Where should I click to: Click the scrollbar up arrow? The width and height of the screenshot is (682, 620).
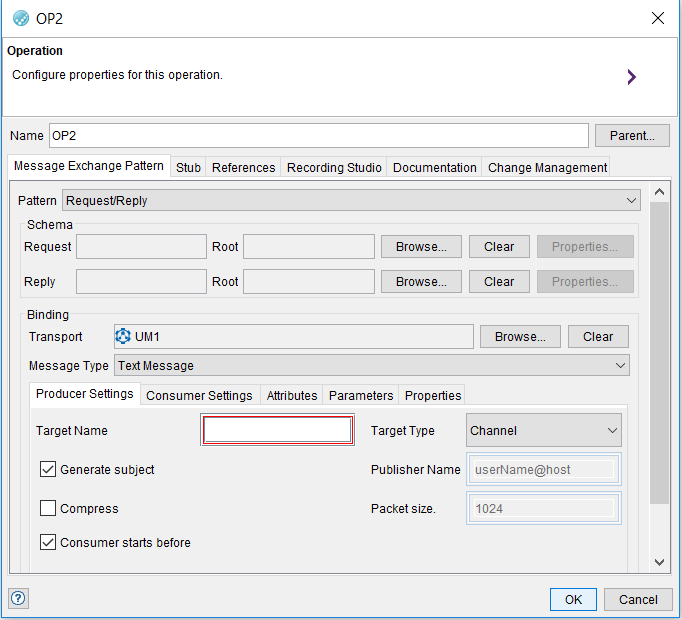pyautogui.click(x=659, y=192)
